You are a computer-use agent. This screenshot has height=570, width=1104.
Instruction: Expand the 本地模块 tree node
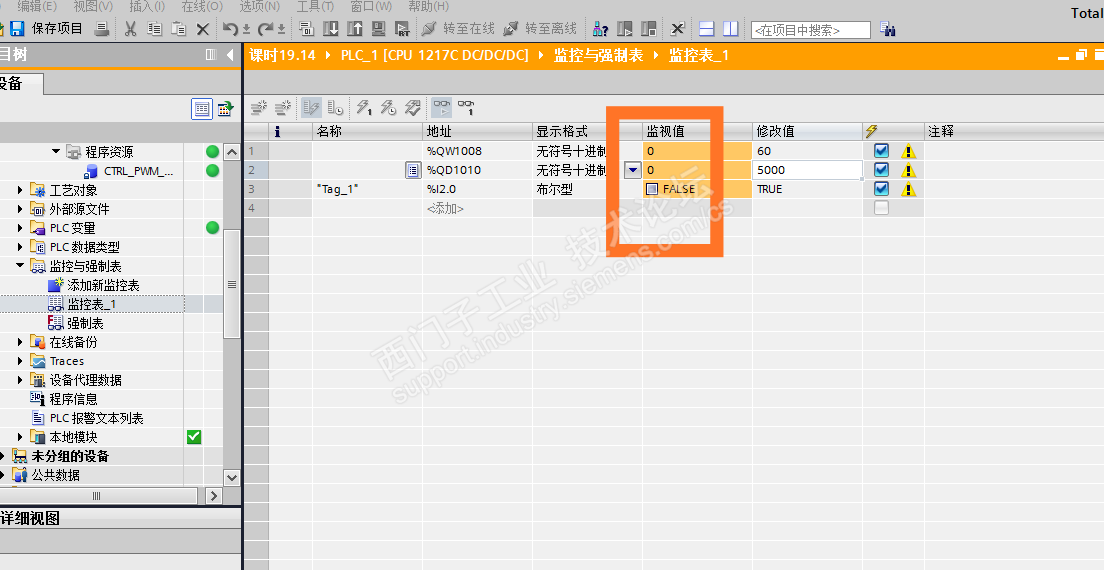click(x=20, y=437)
